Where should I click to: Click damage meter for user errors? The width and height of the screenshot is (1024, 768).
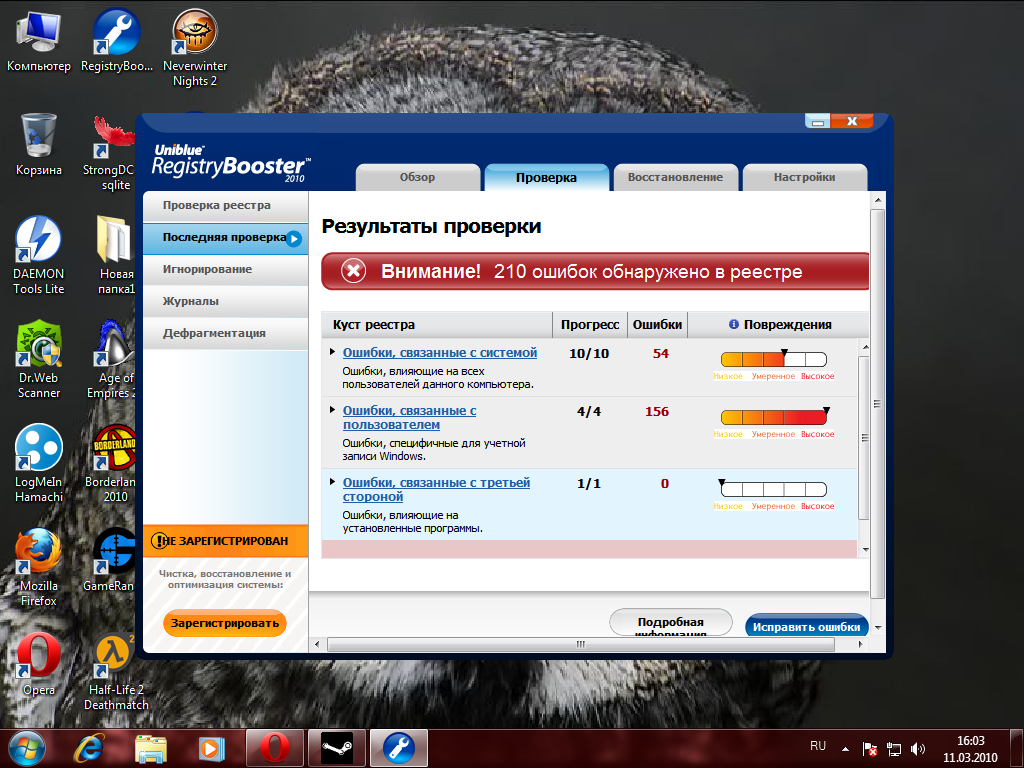(774, 417)
